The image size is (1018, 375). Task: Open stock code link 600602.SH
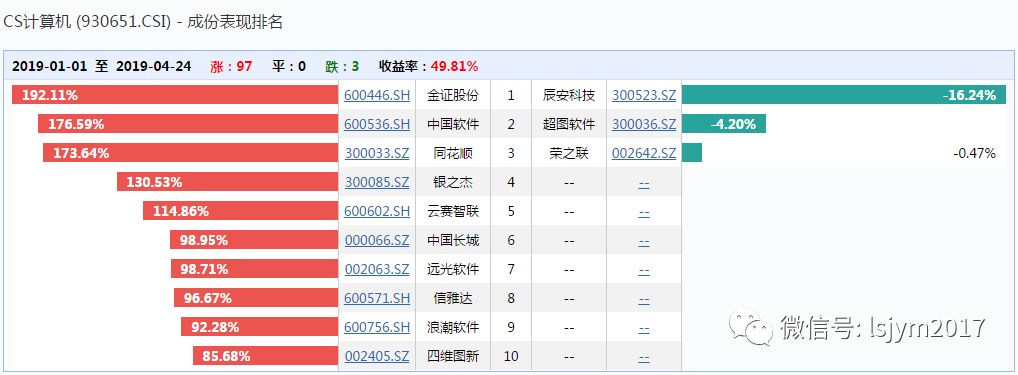click(377, 211)
